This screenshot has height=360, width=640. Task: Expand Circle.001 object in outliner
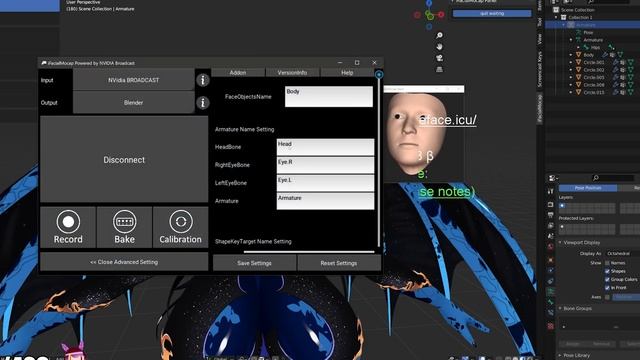click(x=571, y=62)
